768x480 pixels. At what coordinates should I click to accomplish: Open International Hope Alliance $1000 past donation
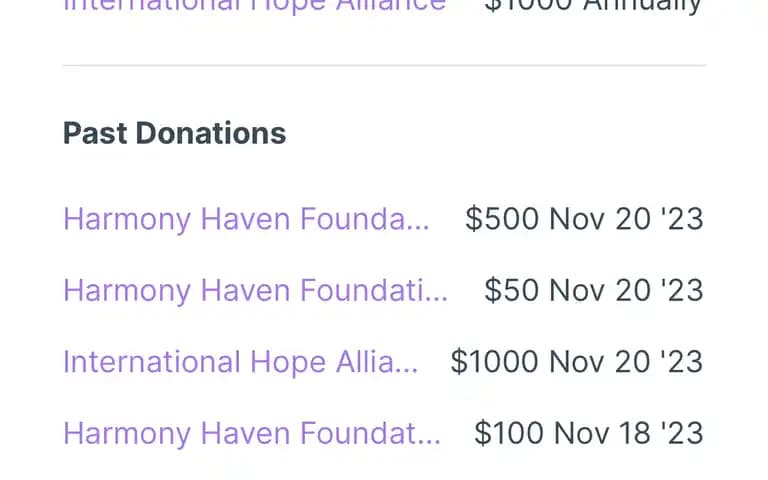pos(240,361)
